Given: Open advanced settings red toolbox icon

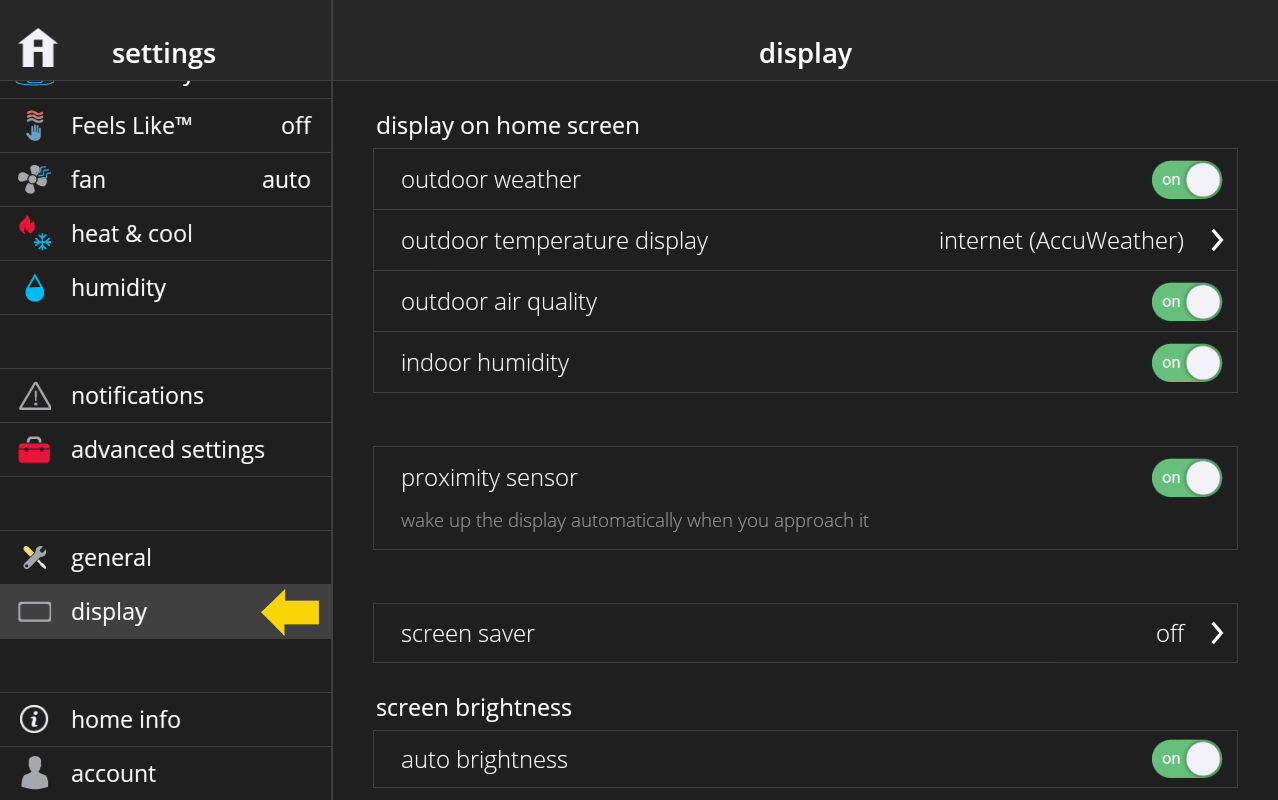Looking at the screenshot, I should click(35, 450).
